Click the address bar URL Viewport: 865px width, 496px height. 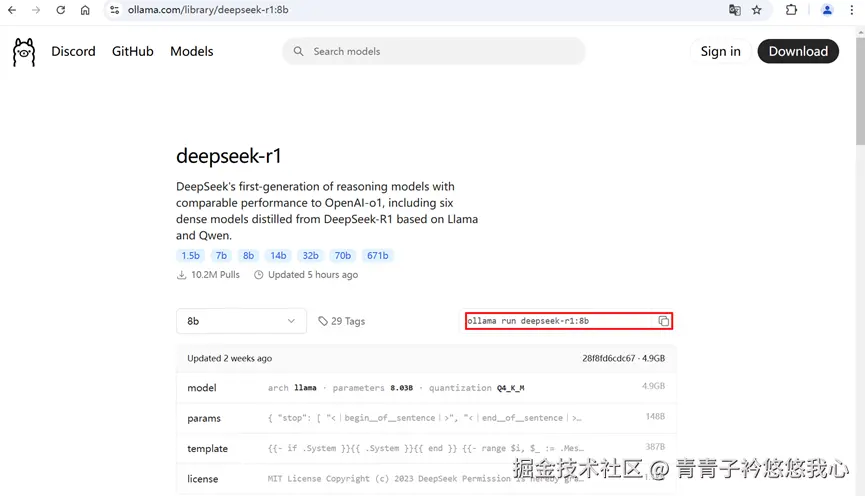[x=208, y=10]
